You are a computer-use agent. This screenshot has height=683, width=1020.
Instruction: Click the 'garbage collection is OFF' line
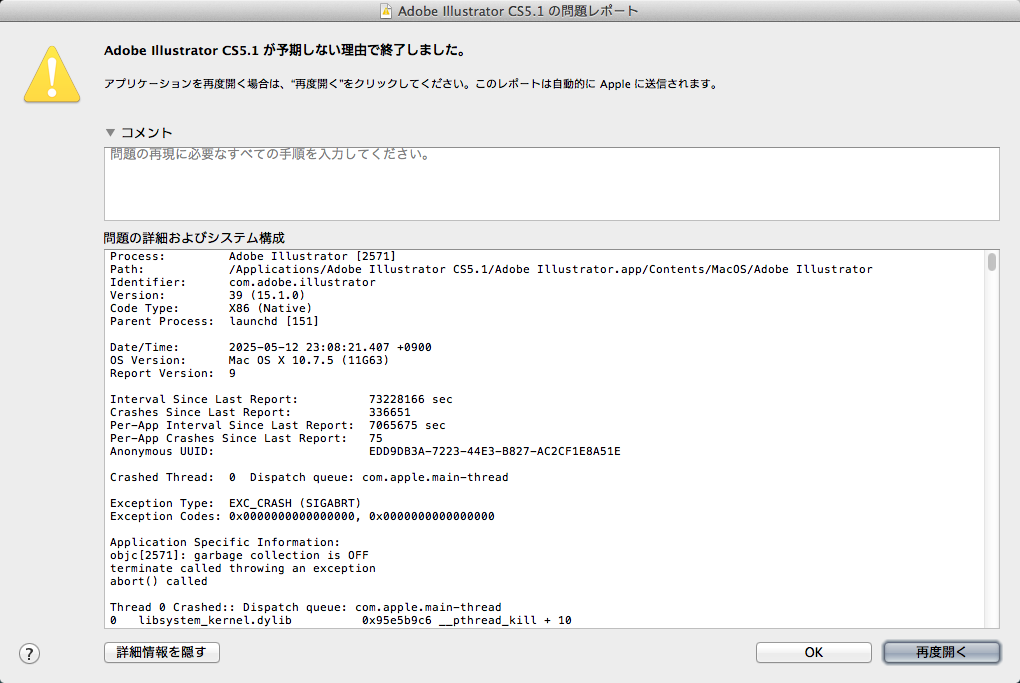(x=239, y=556)
